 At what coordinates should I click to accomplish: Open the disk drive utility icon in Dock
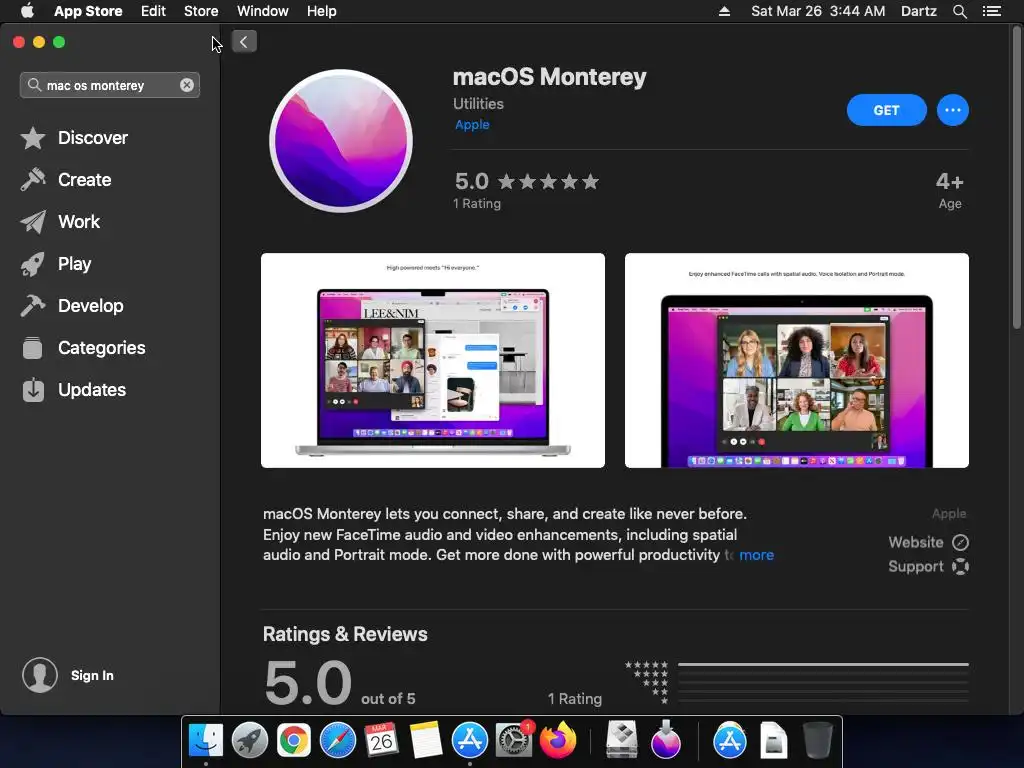tap(621, 739)
